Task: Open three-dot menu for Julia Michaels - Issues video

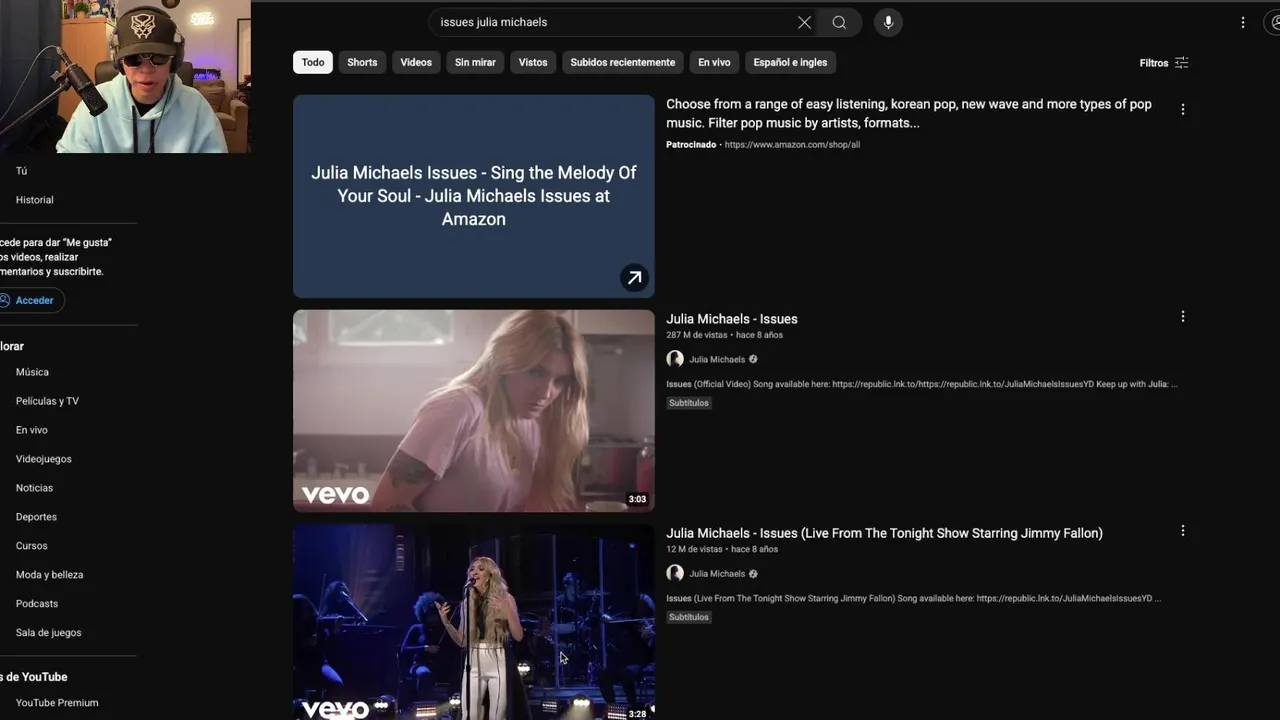Action: click(x=1183, y=316)
